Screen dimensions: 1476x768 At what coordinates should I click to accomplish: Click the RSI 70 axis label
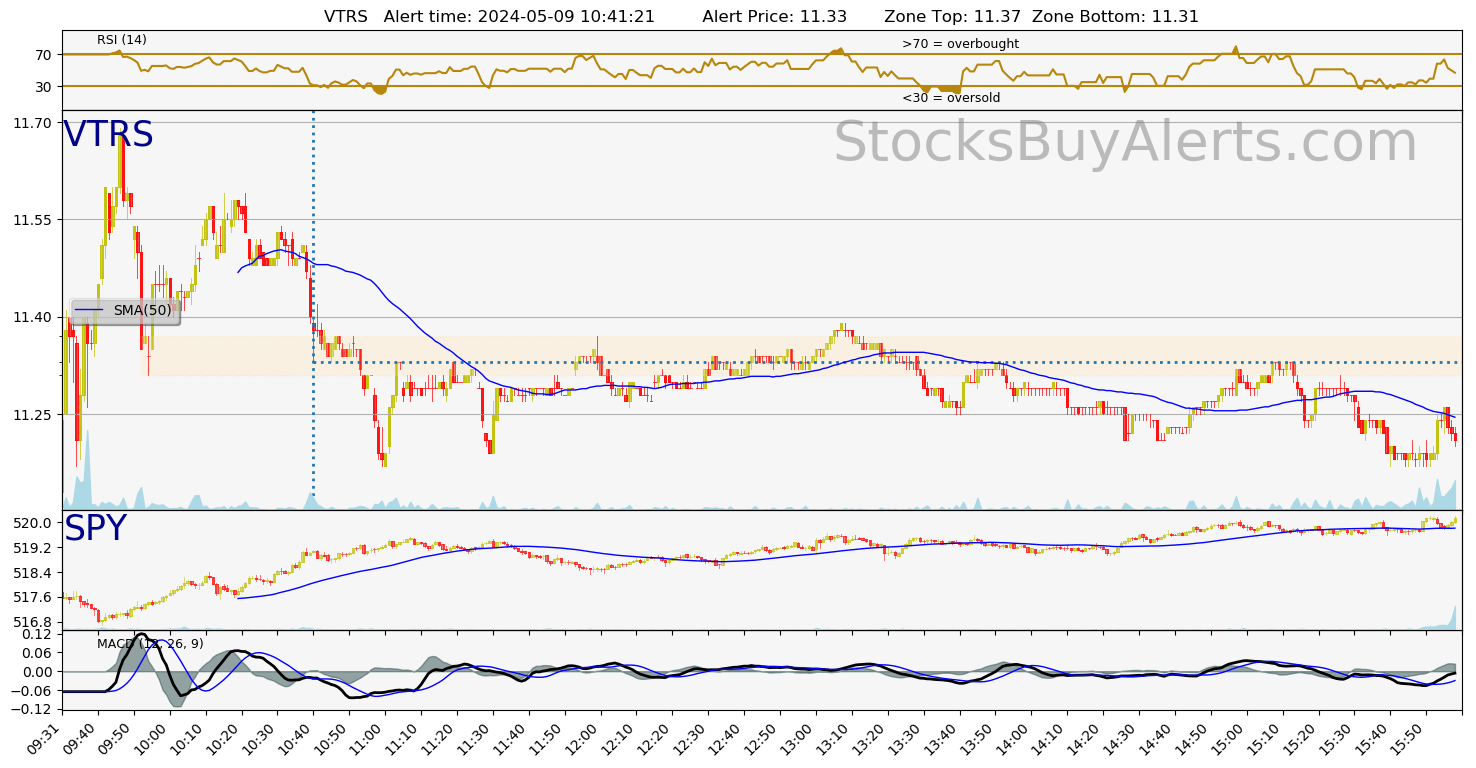[x=44, y=55]
